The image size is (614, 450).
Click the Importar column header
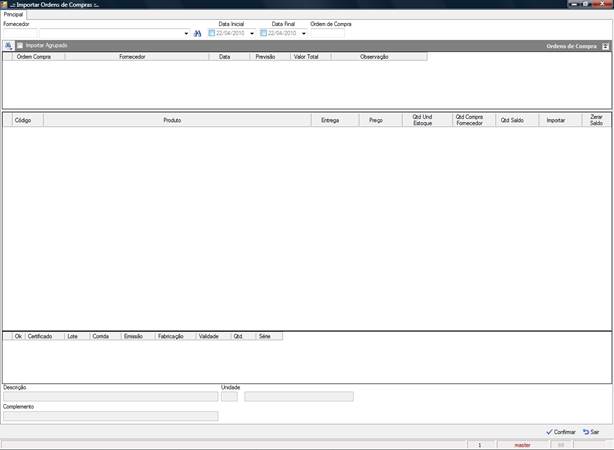click(560, 120)
